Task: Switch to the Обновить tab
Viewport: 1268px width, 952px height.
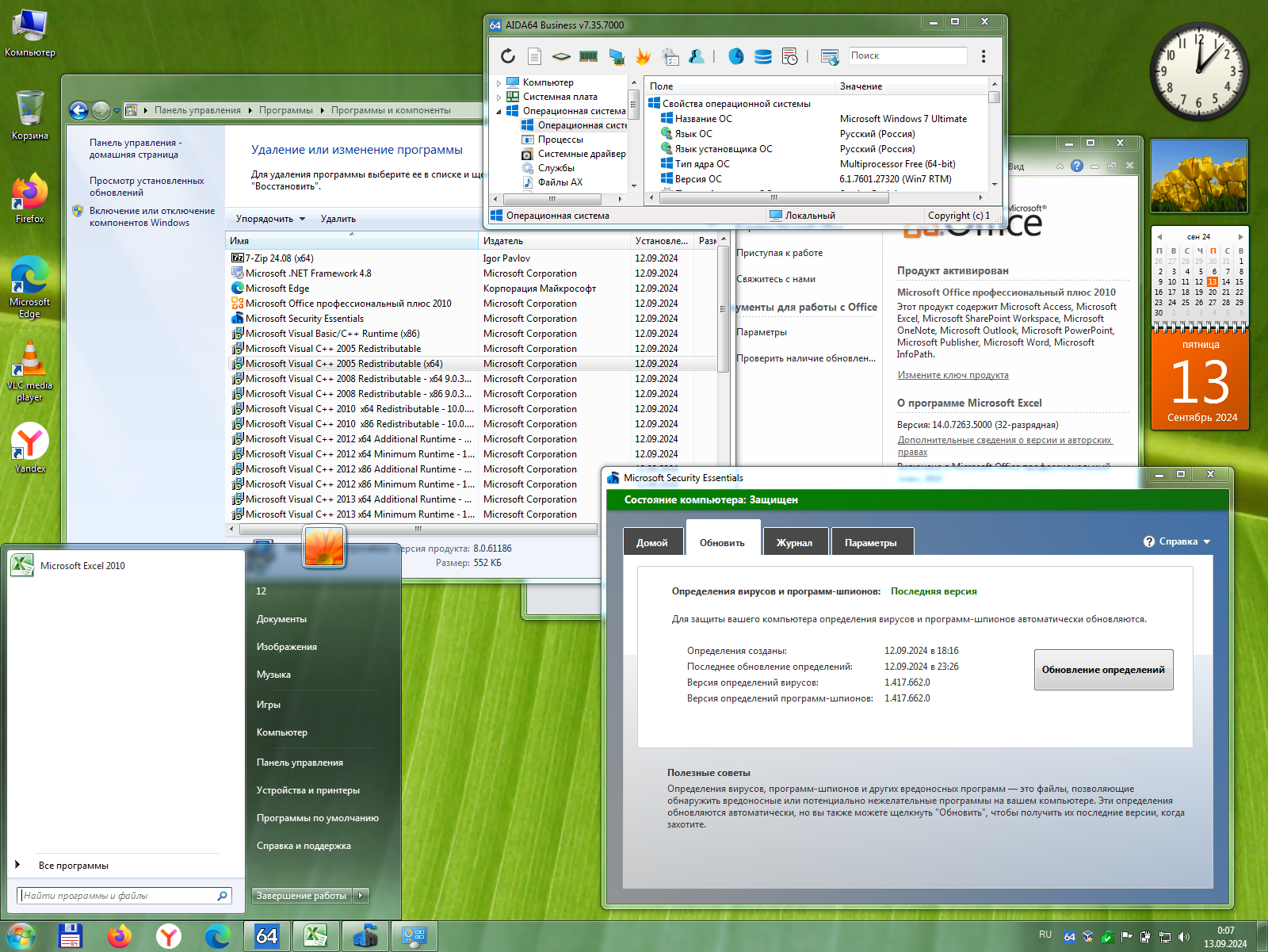Action: (x=722, y=542)
